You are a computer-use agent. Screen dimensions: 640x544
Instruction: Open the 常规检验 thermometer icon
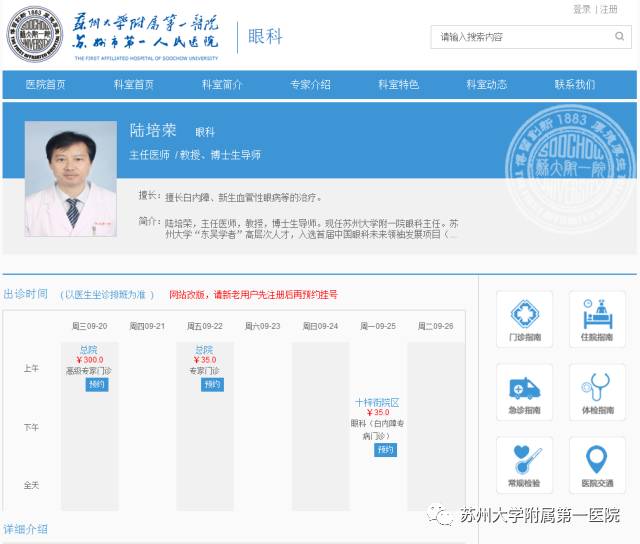pos(524,465)
